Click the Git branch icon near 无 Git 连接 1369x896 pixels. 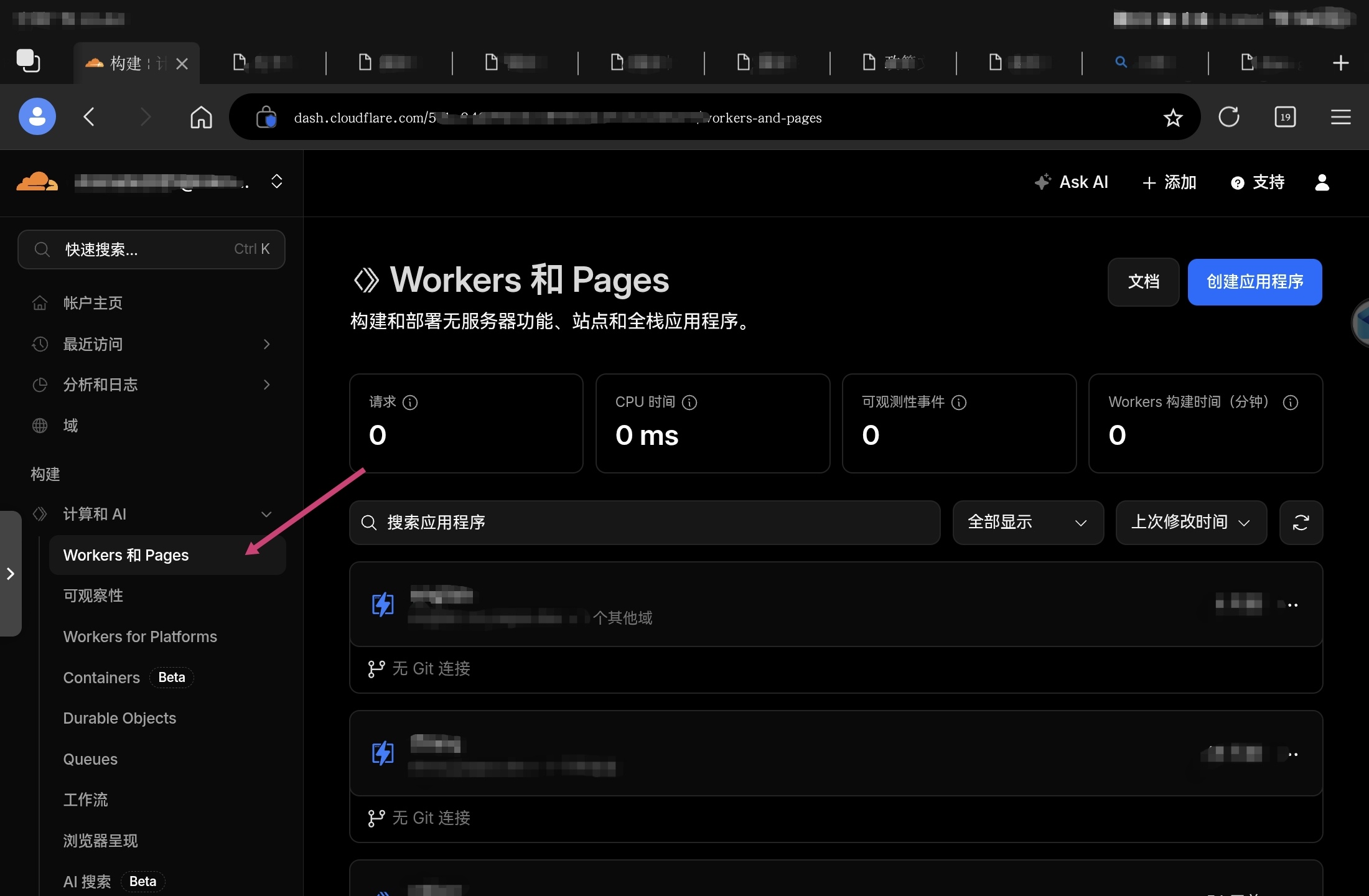[376, 668]
